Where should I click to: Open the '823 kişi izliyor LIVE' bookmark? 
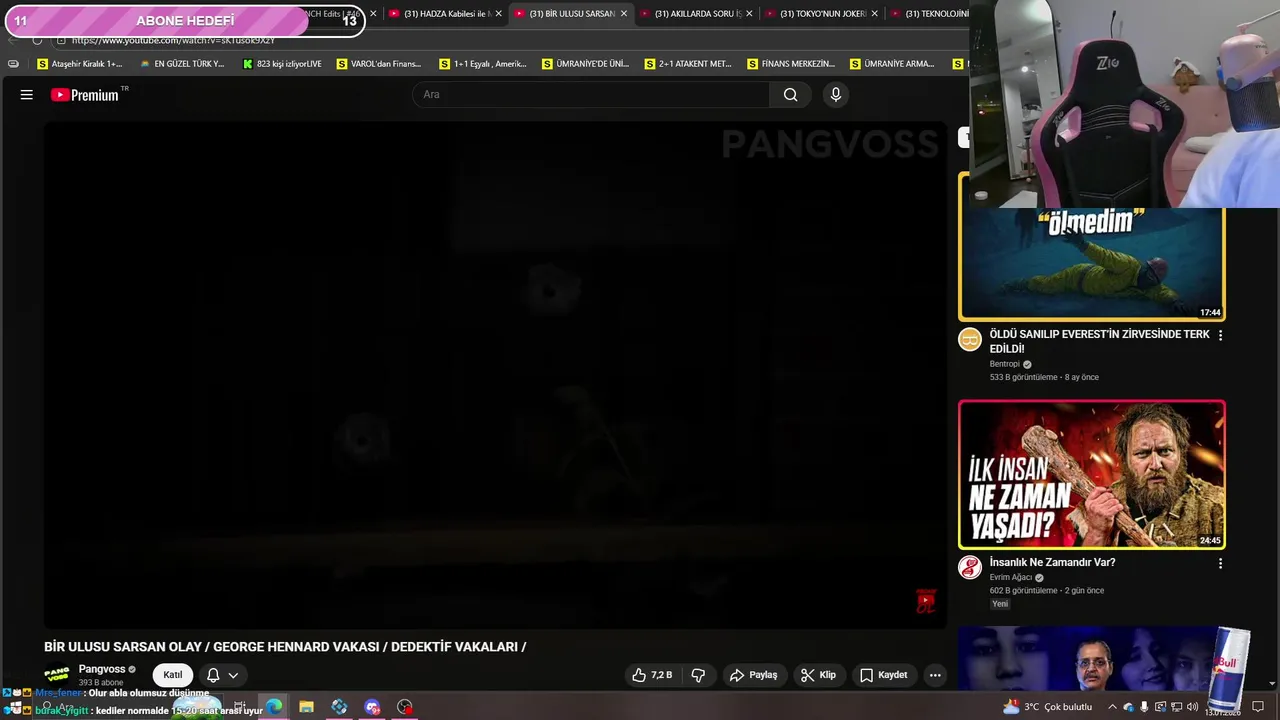point(282,64)
